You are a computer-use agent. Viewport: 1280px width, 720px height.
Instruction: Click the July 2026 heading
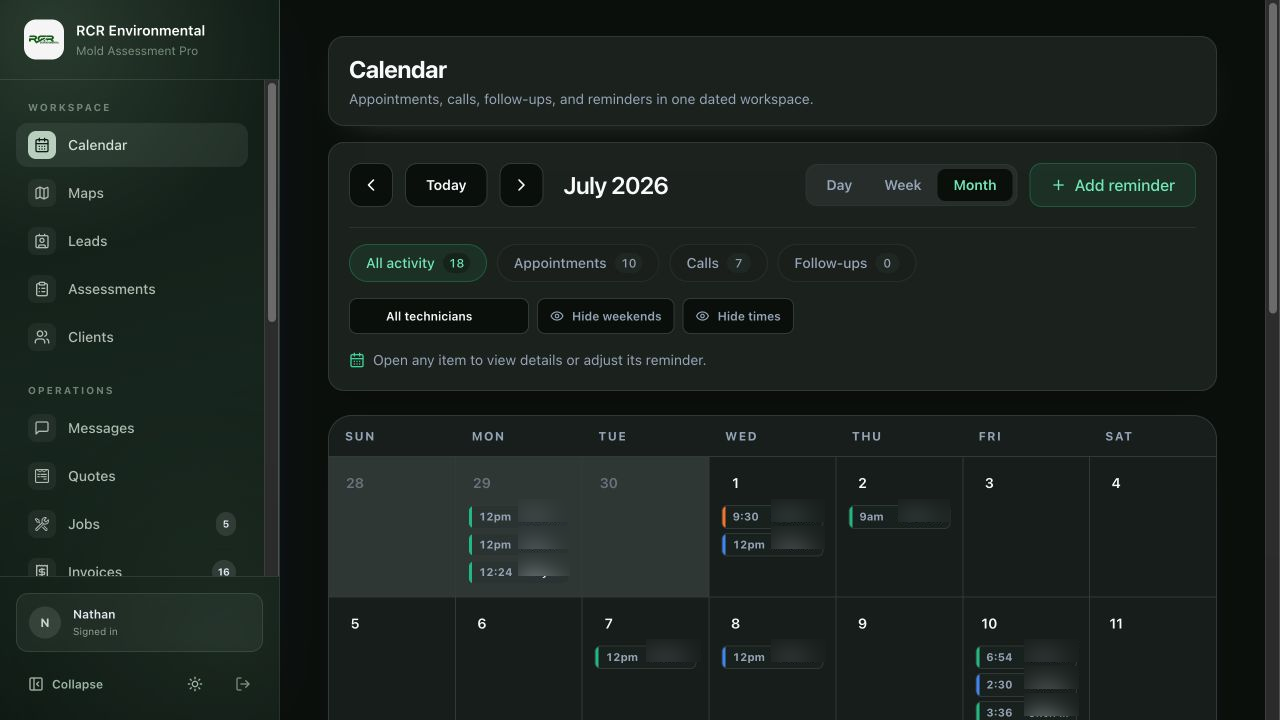[615, 185]
